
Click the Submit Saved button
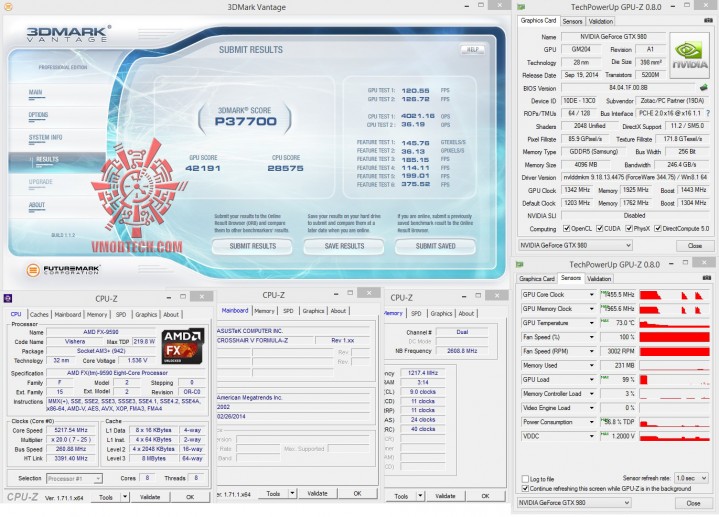tap(435, 246)
